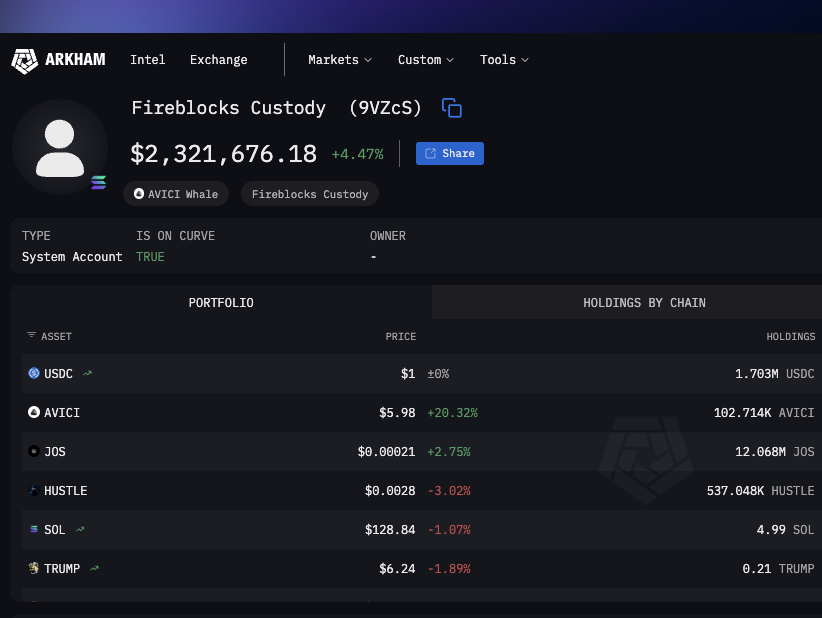Open the Custom dropdown menu
Screen dimensions: 822x618
click(426, 60)
